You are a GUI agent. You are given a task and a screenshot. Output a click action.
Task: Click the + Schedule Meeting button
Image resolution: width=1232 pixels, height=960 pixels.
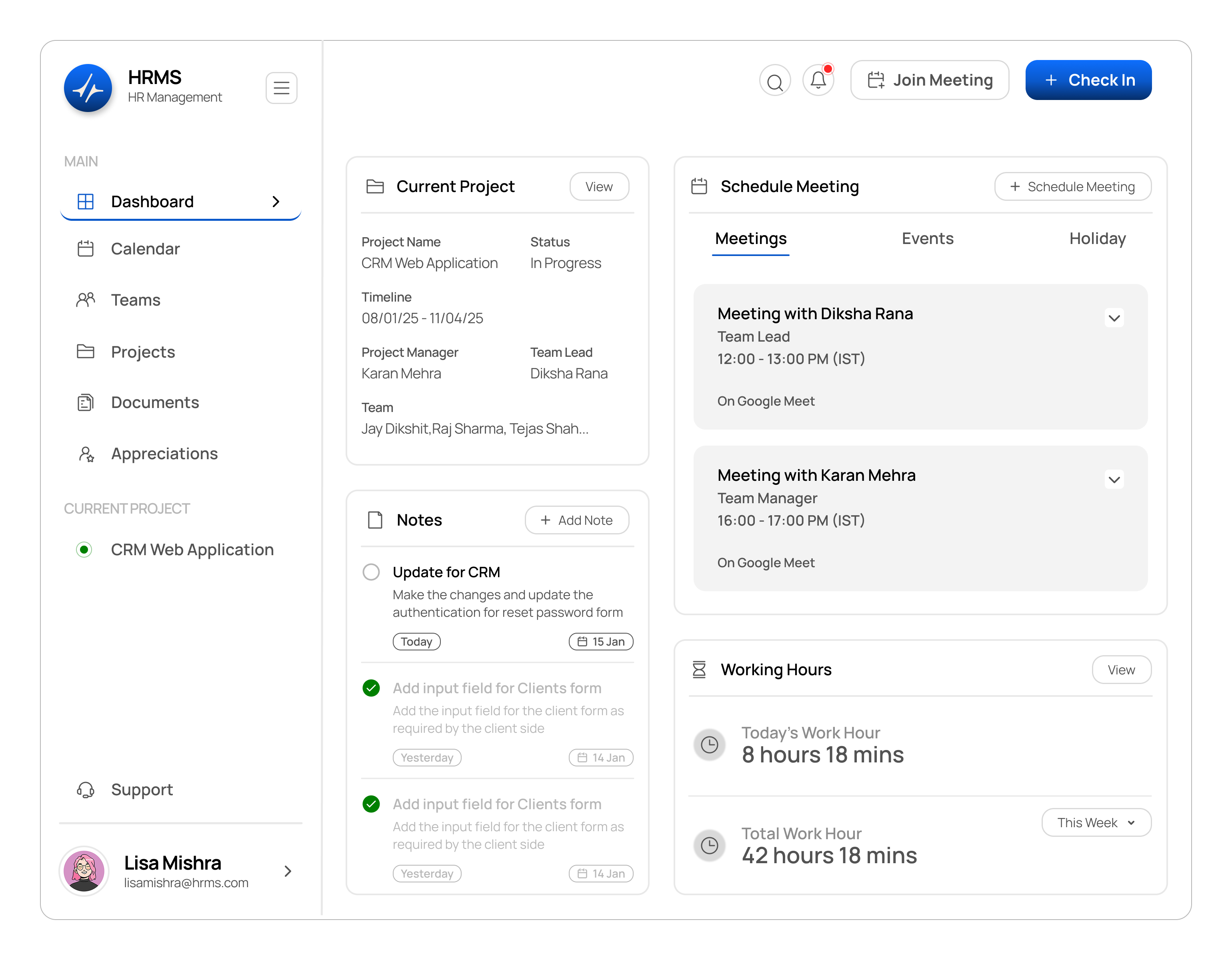(1072, 186)
